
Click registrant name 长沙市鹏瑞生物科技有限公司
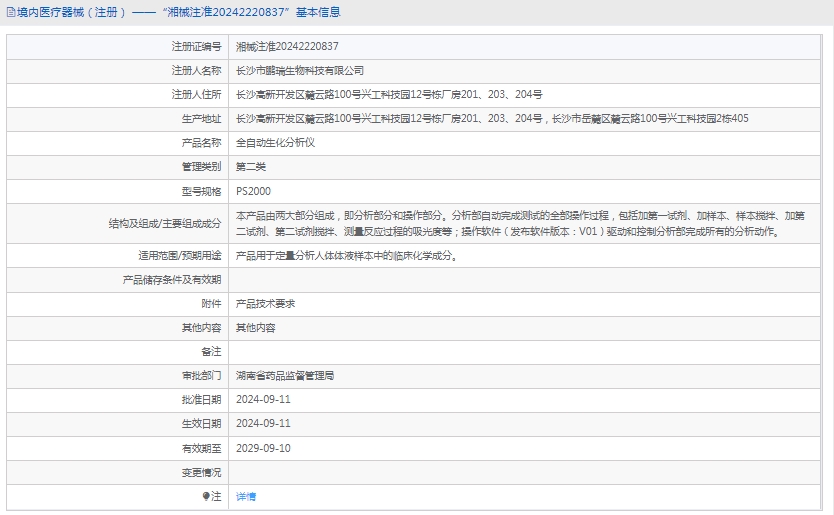click(300, 70)
